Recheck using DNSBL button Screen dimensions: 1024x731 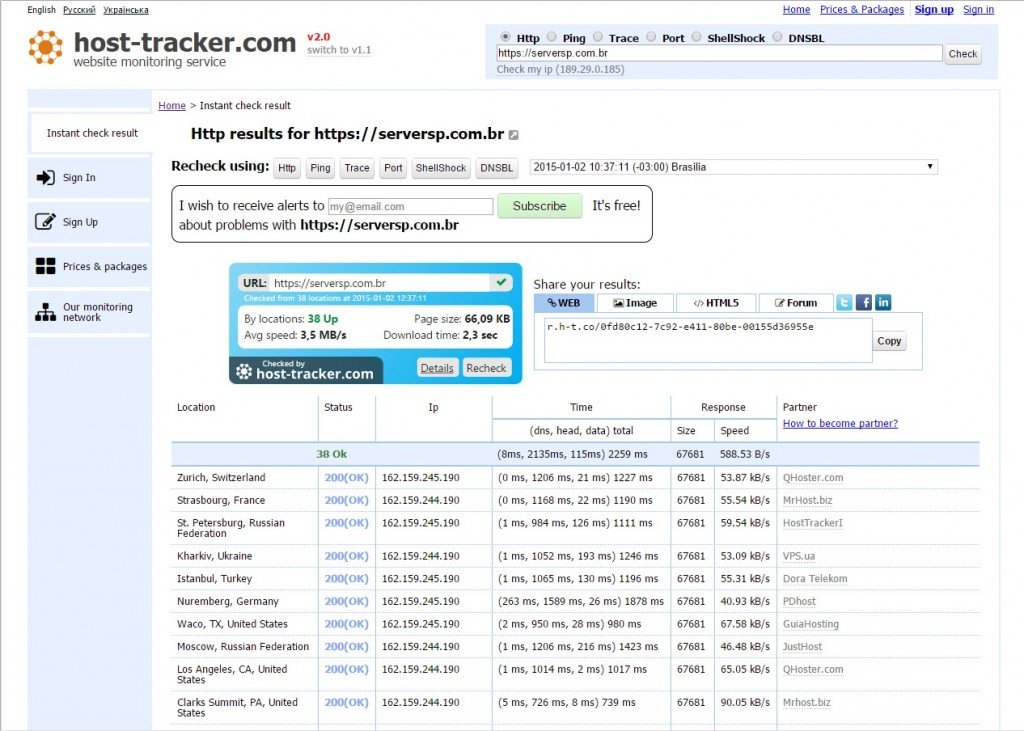click(496, 168)
